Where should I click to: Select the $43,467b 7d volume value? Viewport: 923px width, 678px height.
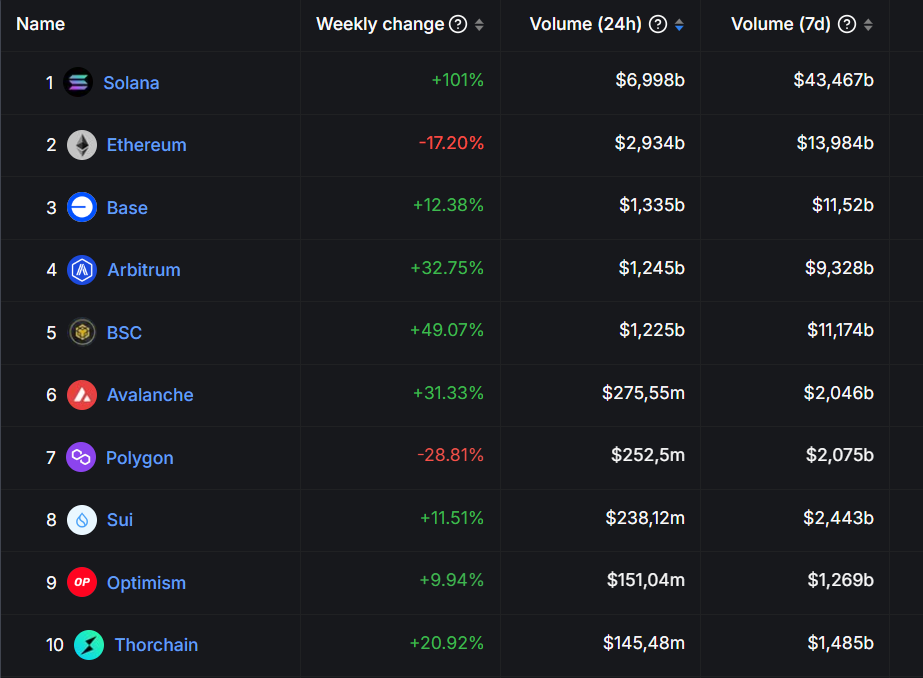[834, 80]
